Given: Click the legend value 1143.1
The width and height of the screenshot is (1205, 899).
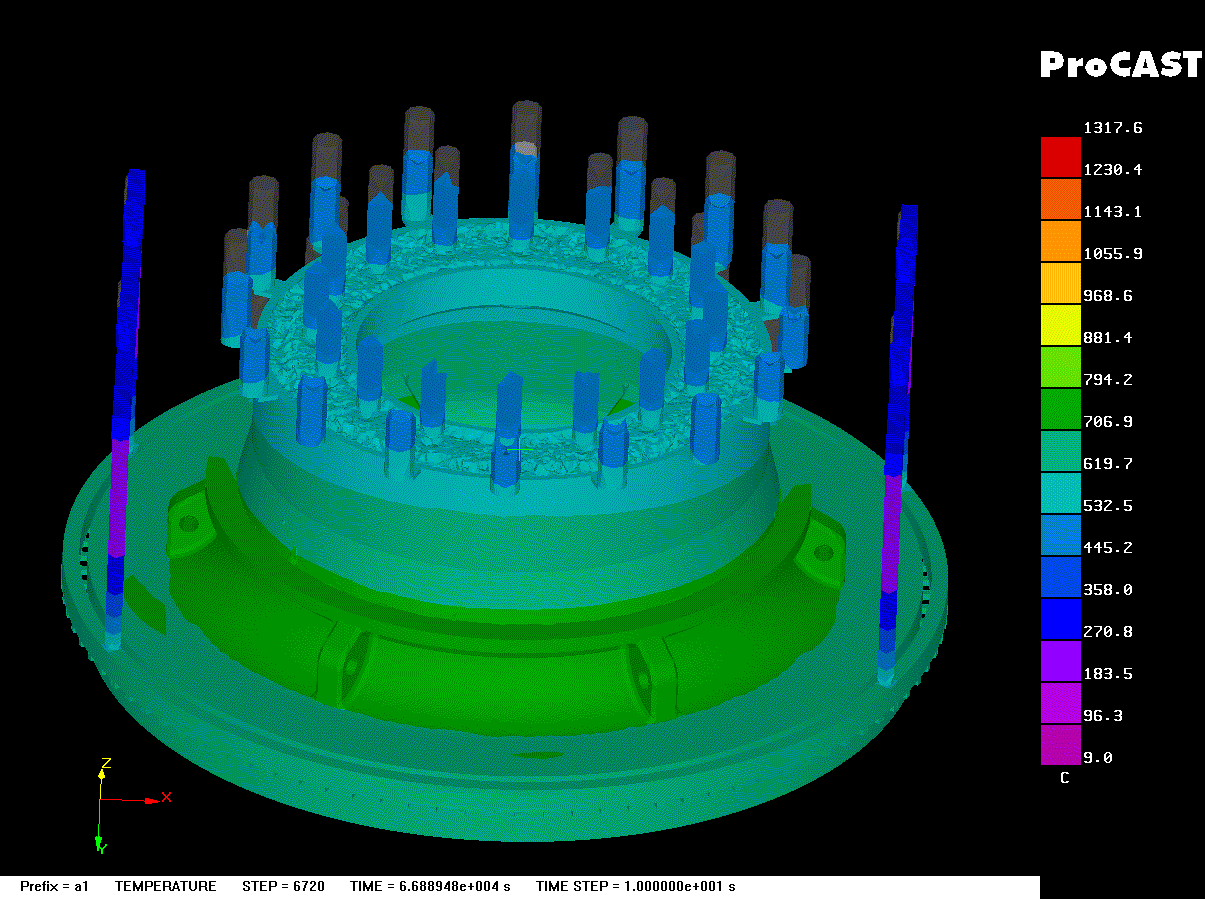Looking at the screenshot, I should [1113, 212].
